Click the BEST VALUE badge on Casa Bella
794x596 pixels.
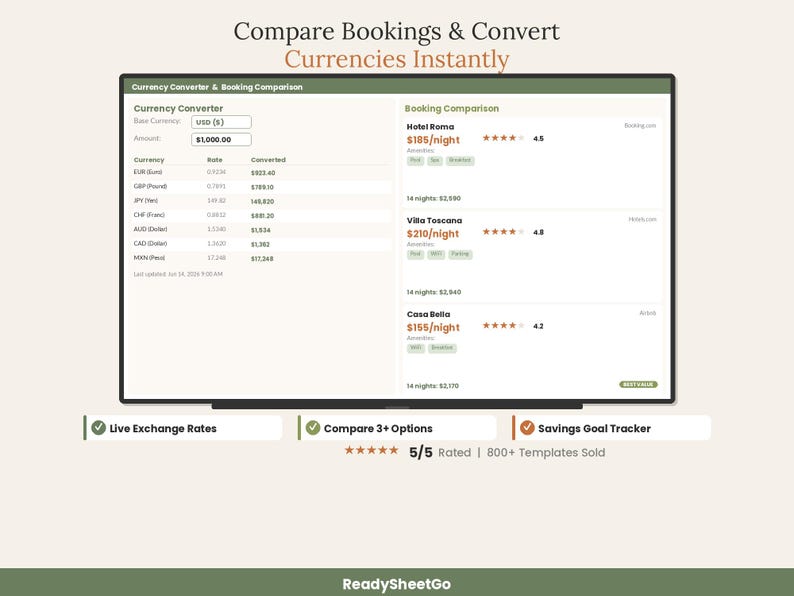[x=638, y=385]
